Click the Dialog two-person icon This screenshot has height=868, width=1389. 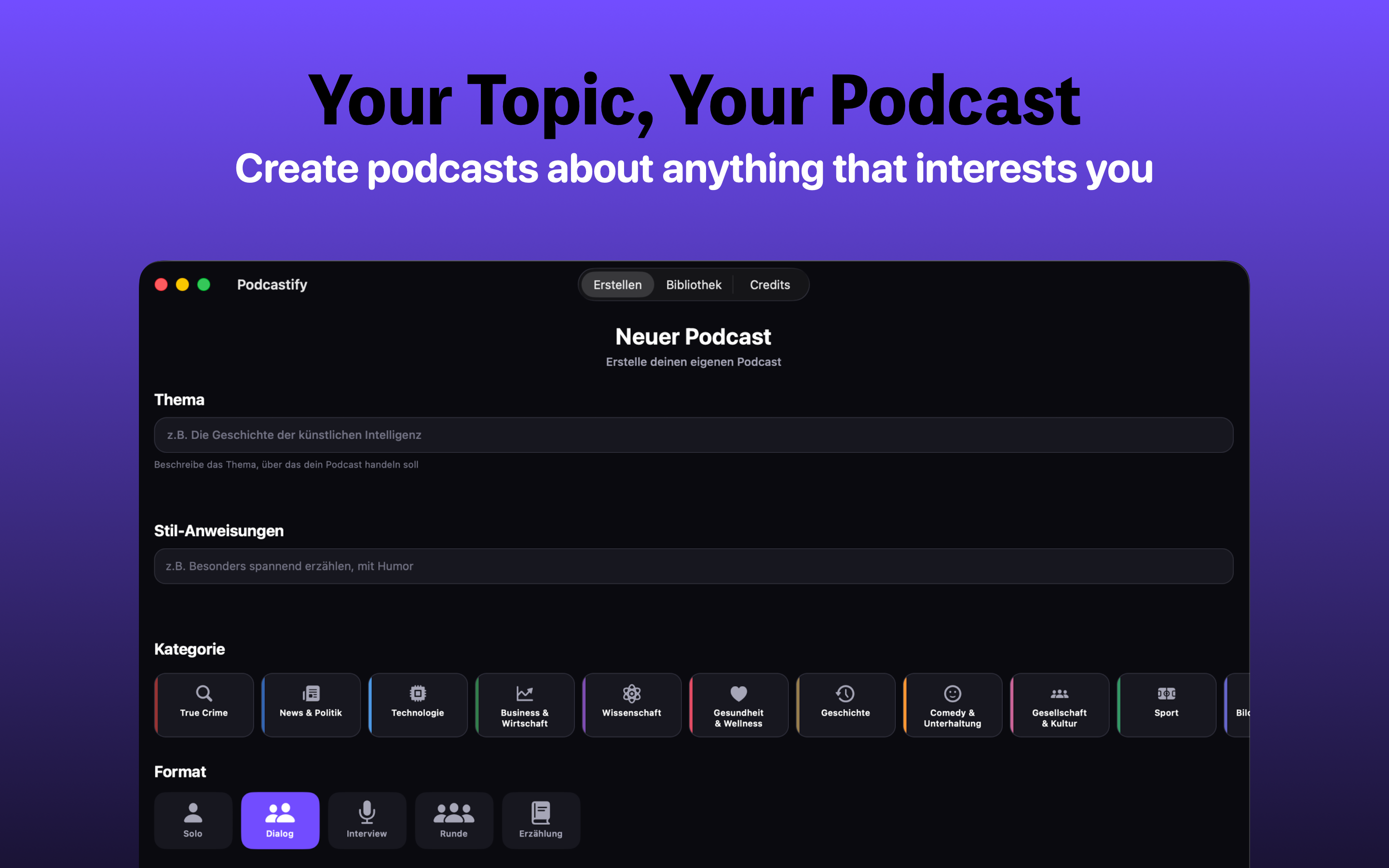click(280, 813)
